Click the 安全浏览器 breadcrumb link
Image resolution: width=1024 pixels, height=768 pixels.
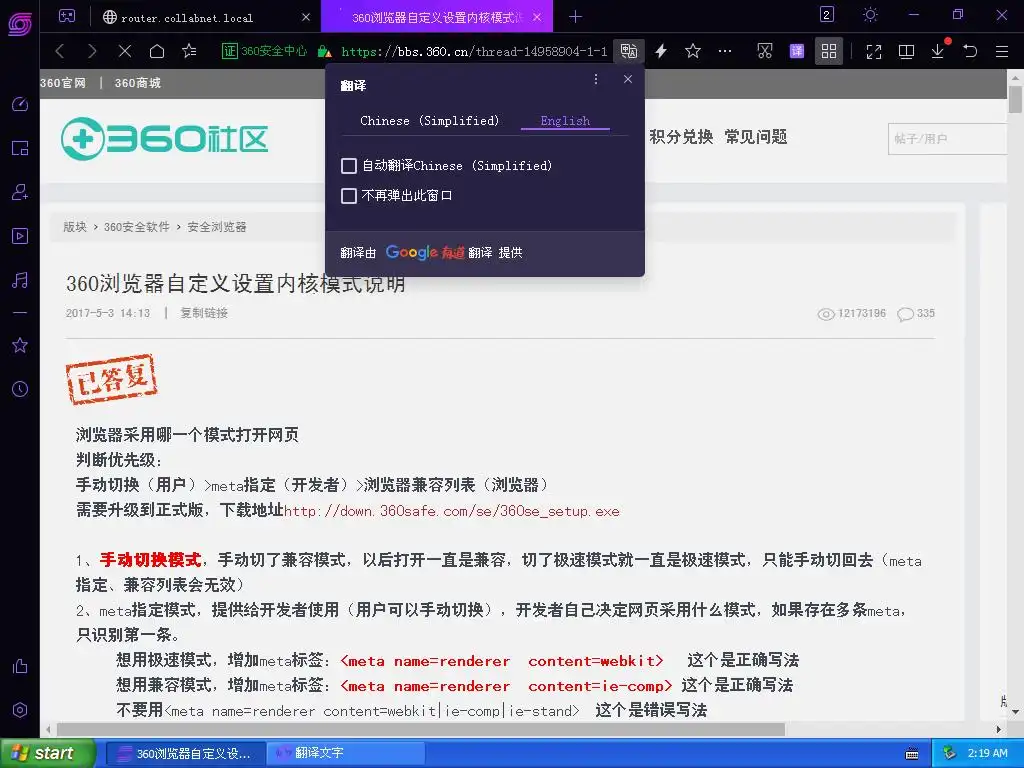(x=217, y=227)
